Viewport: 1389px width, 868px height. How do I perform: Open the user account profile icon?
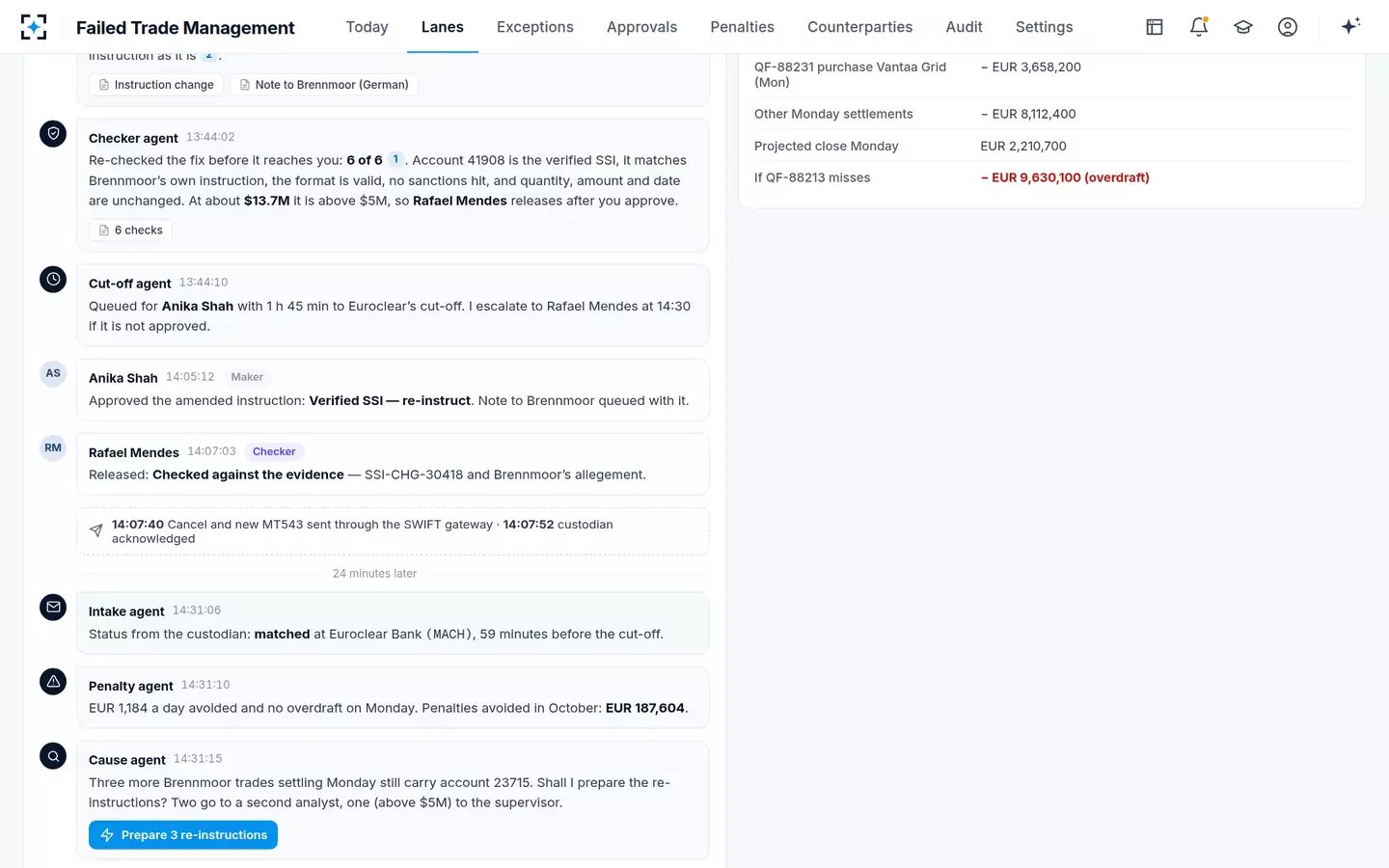(1288, 27)
